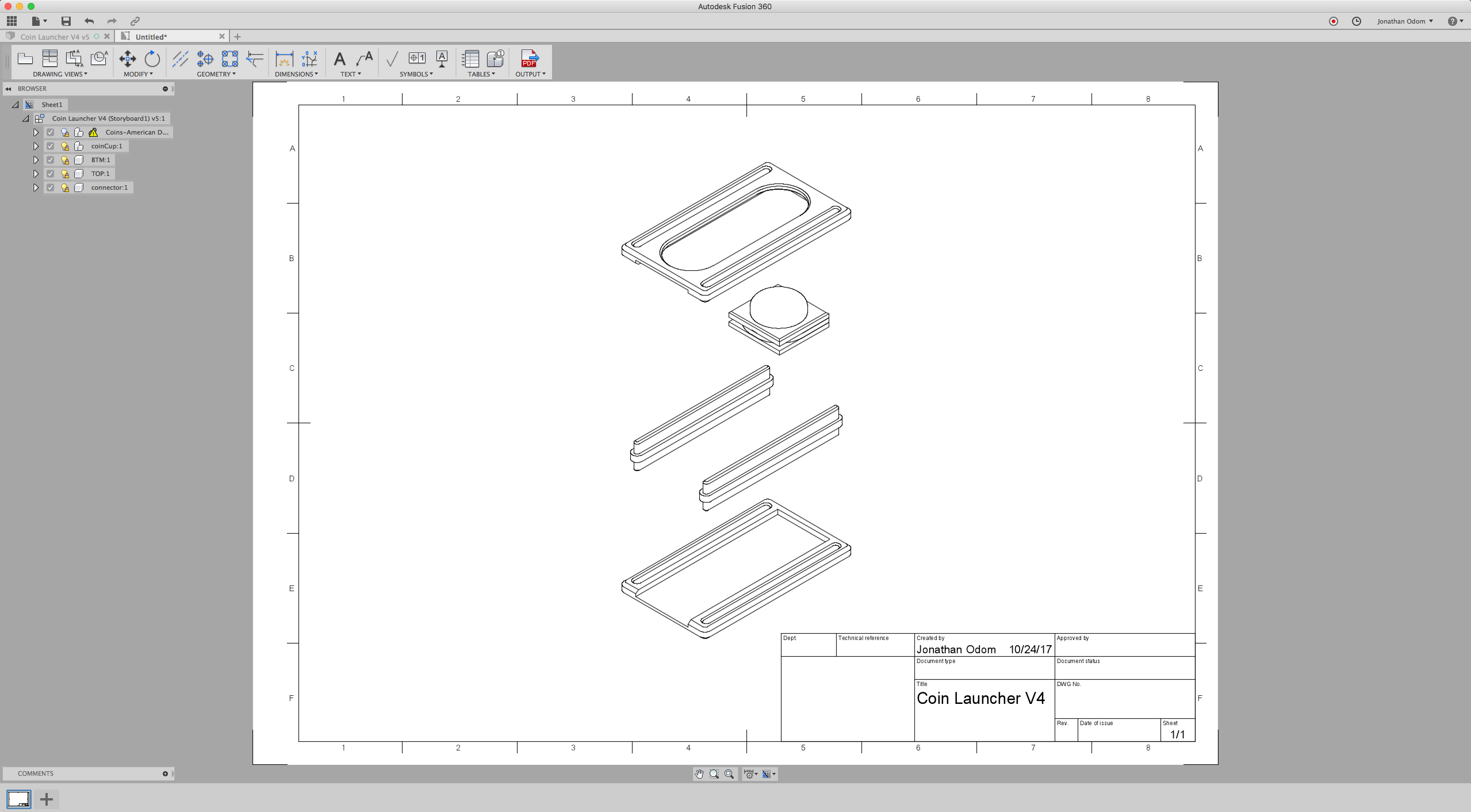
Task: Collapse the Sheet1 node in Browser
Action: (x=14, y=104)
